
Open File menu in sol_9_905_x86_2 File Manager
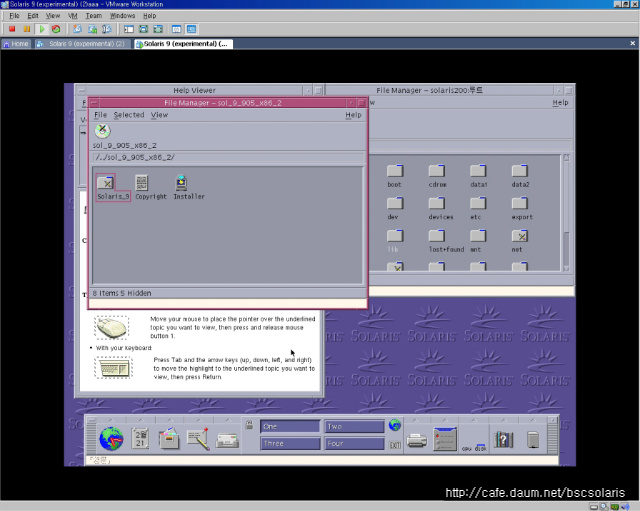pyautogui.click(x=100, y=115)
